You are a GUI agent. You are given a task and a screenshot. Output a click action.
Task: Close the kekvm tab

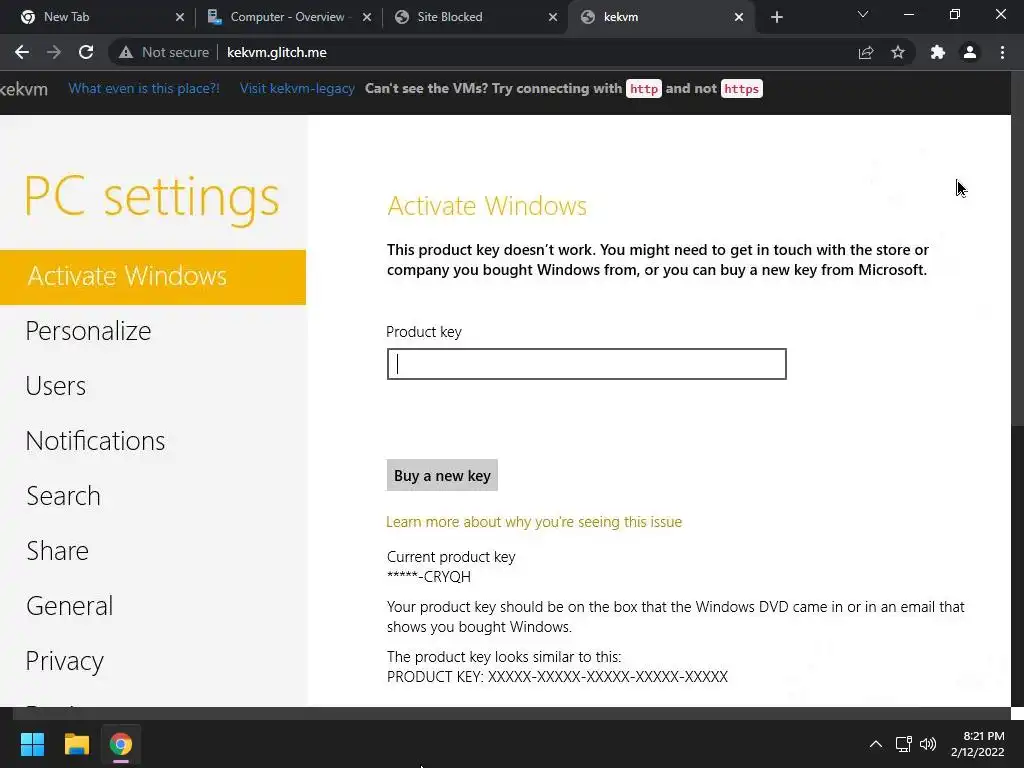[x=739, y=17]
